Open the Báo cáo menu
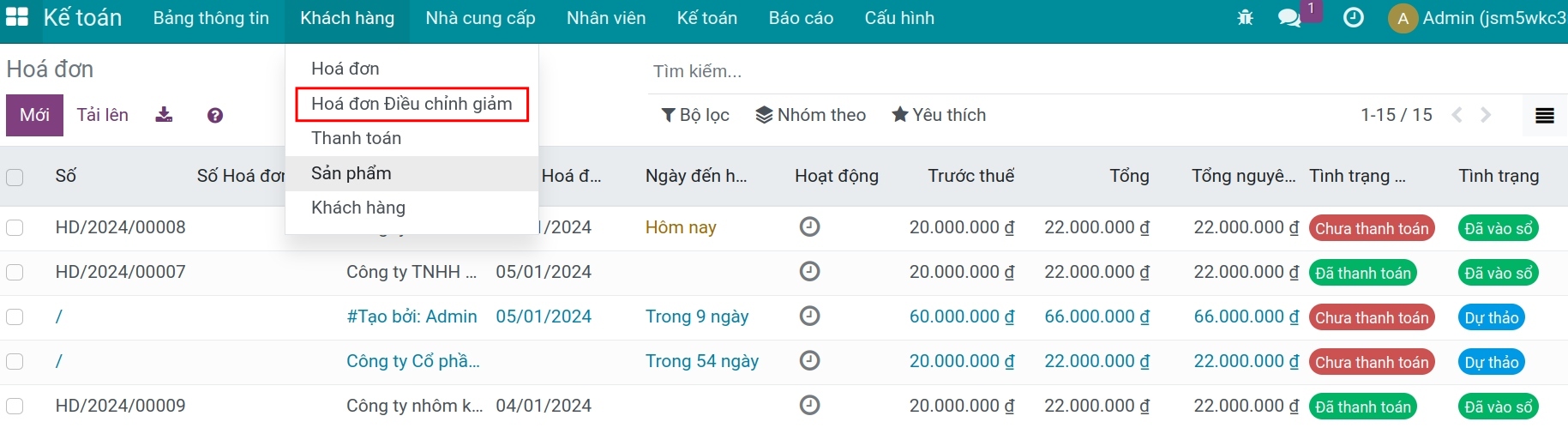The image size is (1568, 428). 801,18
